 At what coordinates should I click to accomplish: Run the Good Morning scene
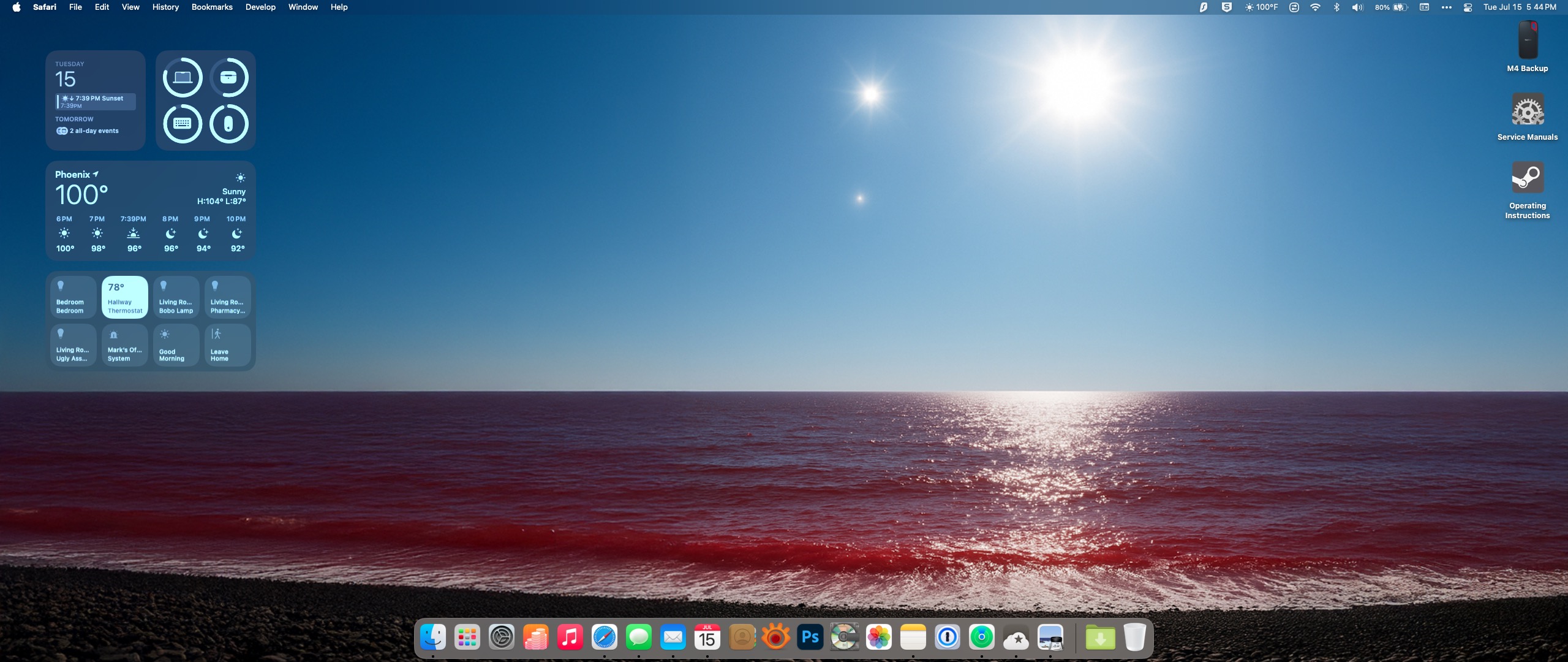176,345
